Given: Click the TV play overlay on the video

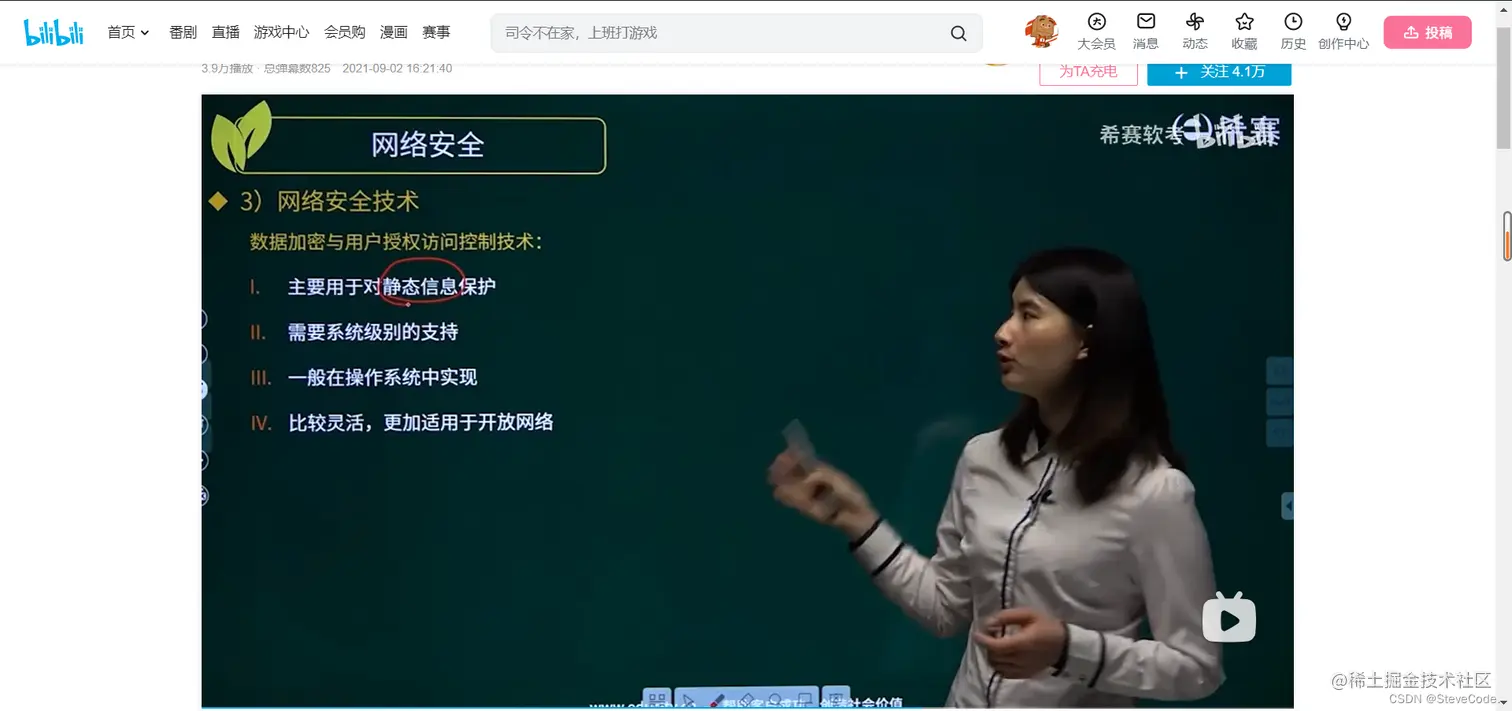Looking at the screenshot, I should (x=1229, y=617).
